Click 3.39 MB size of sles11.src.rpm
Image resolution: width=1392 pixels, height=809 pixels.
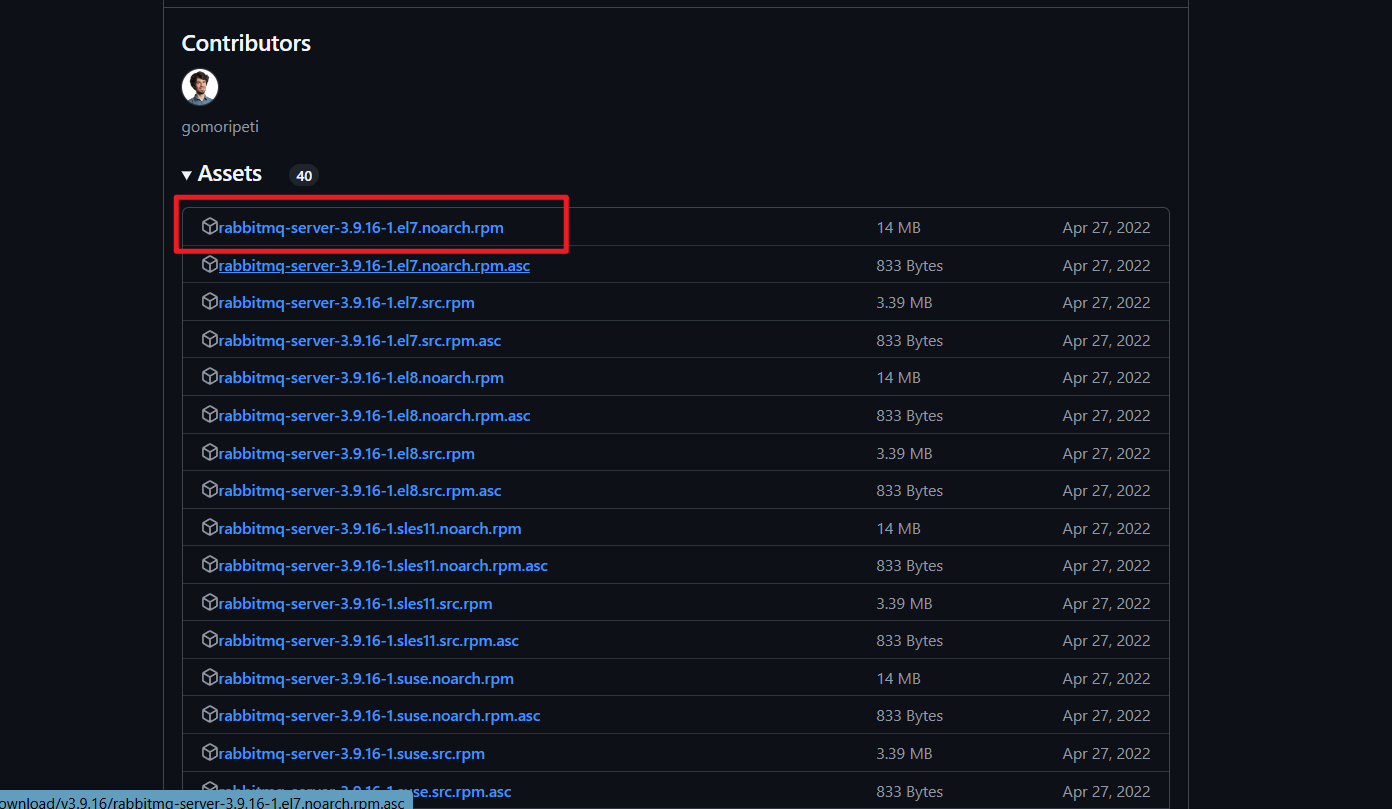[x=904, y=604]
